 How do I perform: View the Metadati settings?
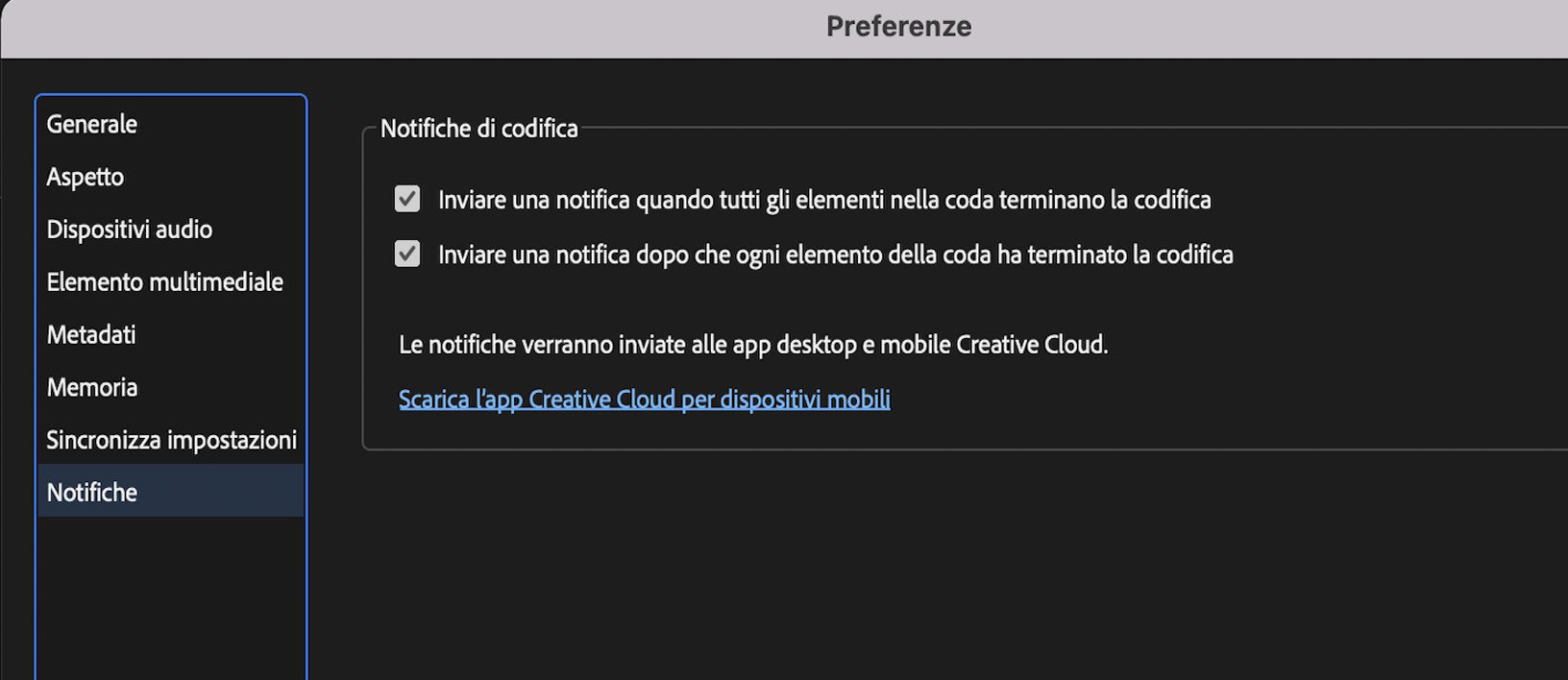92,333
